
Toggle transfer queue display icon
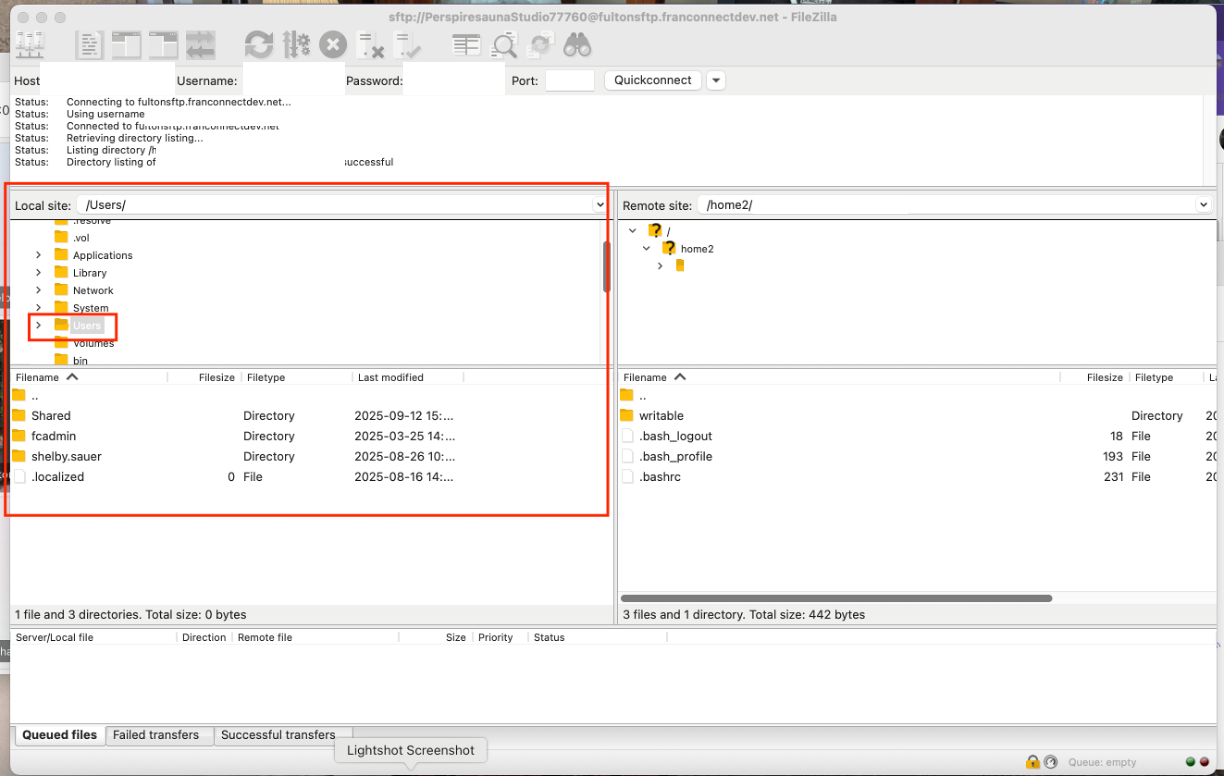(200, 45)
